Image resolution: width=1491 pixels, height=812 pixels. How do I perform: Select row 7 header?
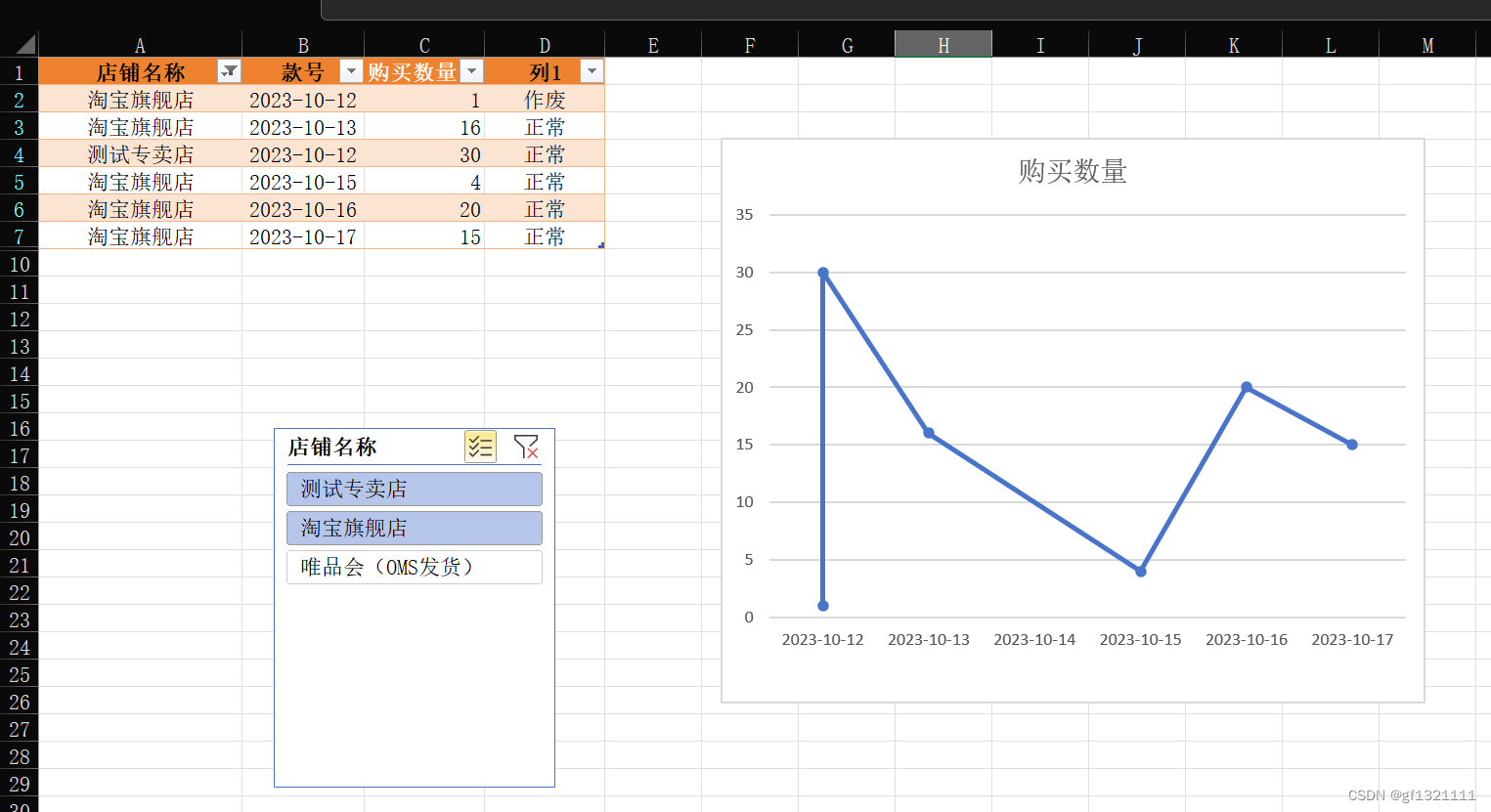pyautogui.click(x=19, y=236)
